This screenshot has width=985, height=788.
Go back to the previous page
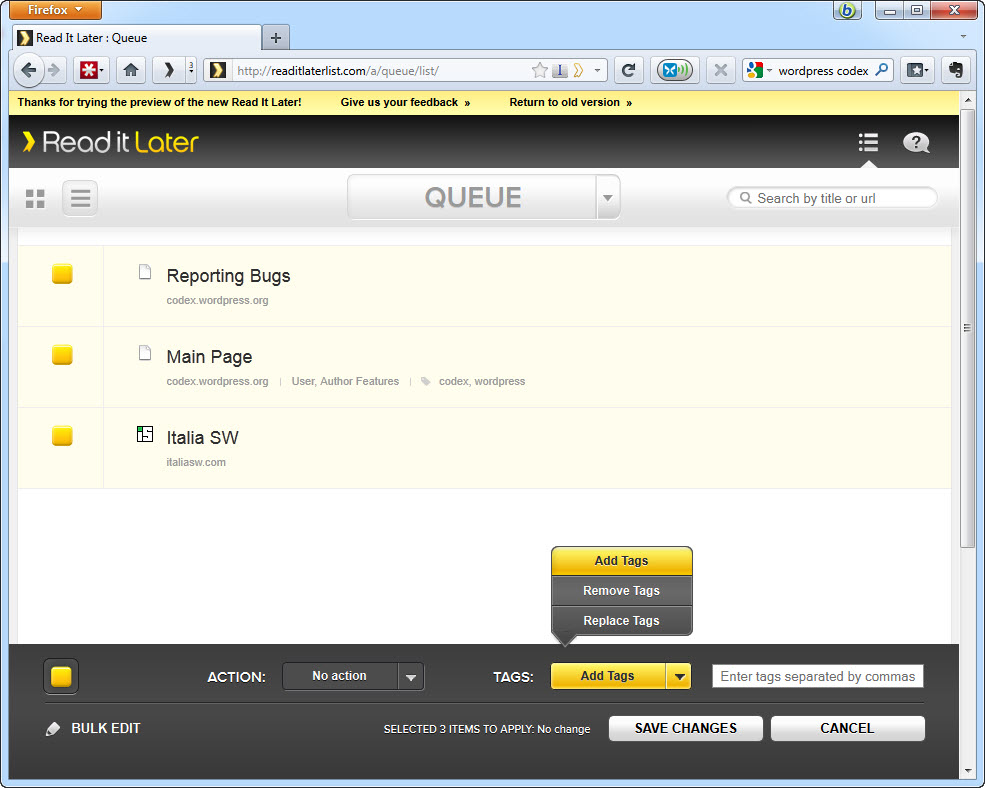[x=28, y=70]
